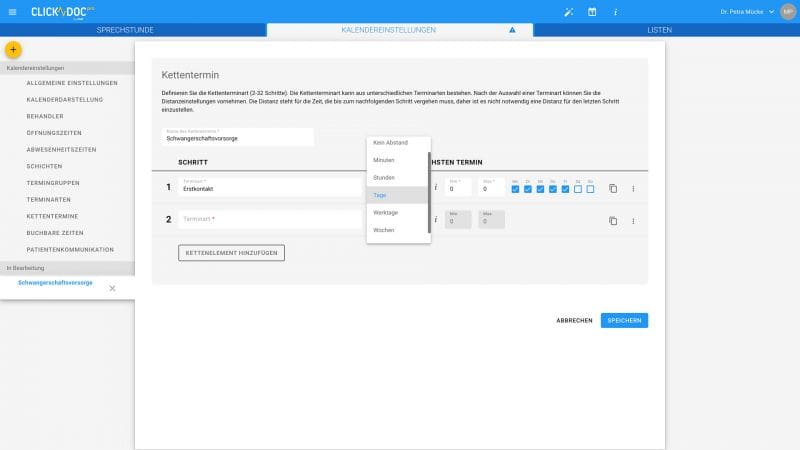Click 'Kettenelement hinzufügen' button
Screen dimensions: 800x450
click(231, 253)
